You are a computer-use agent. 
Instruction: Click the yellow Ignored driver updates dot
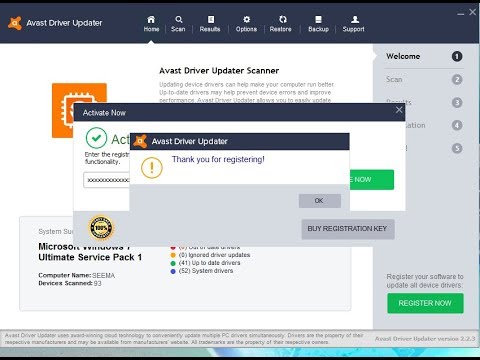173,255
